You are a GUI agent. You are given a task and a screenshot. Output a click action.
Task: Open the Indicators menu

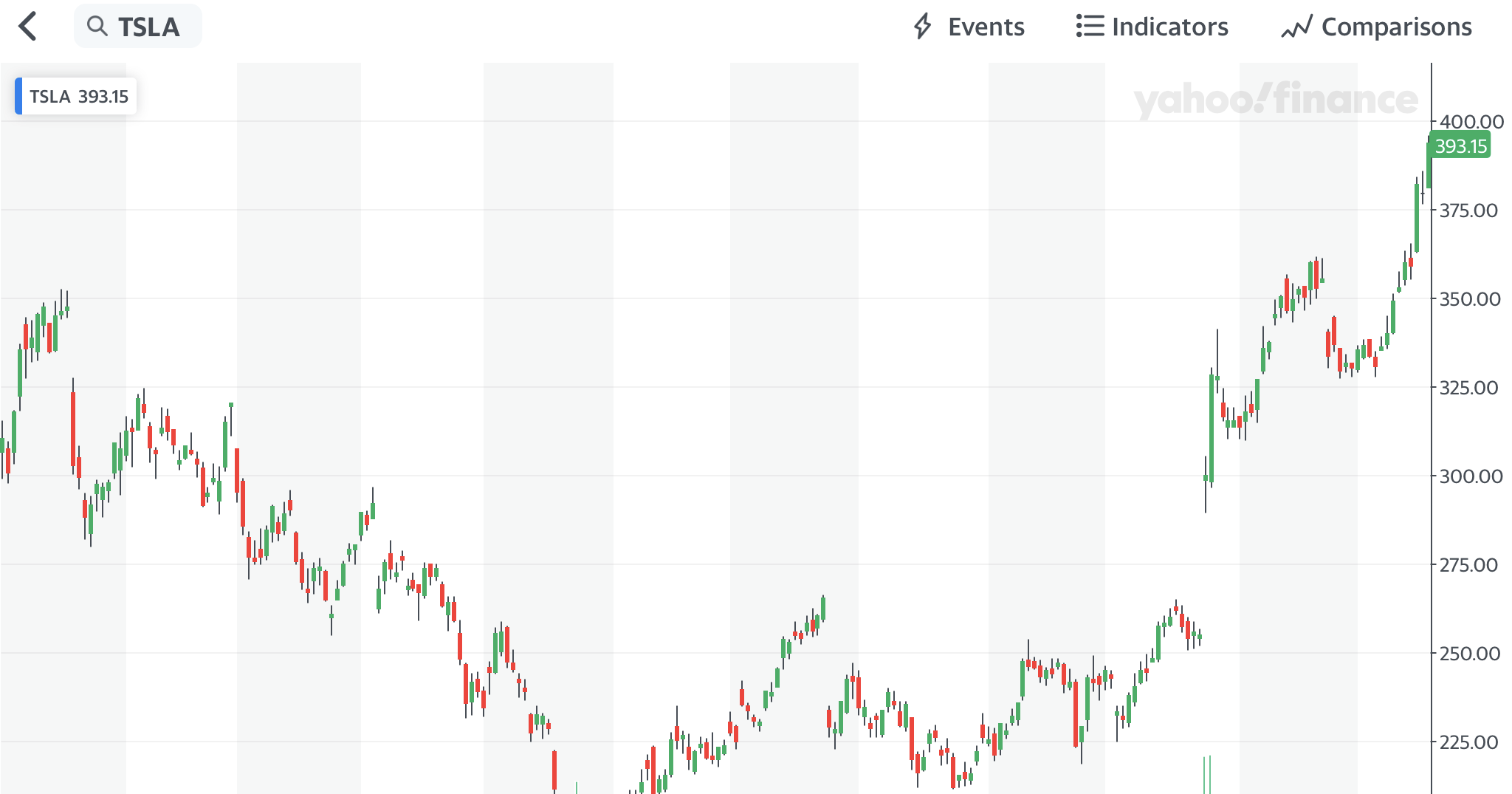1152,27
